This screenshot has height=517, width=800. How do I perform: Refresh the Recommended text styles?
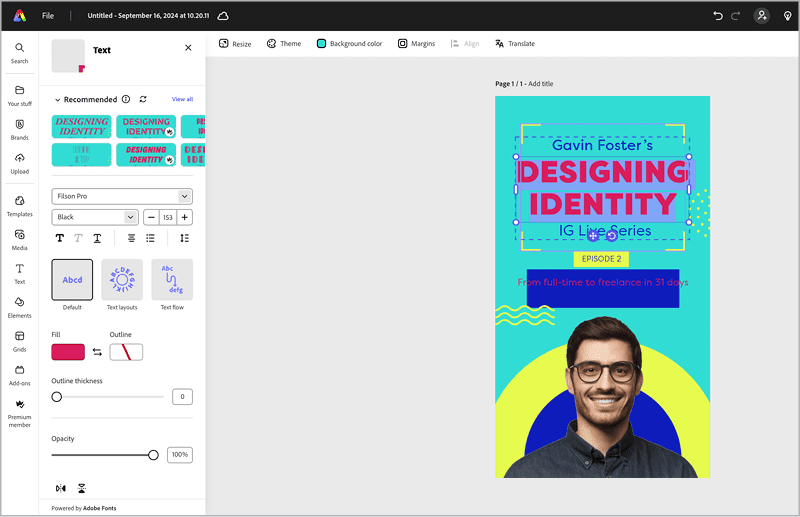143,99
